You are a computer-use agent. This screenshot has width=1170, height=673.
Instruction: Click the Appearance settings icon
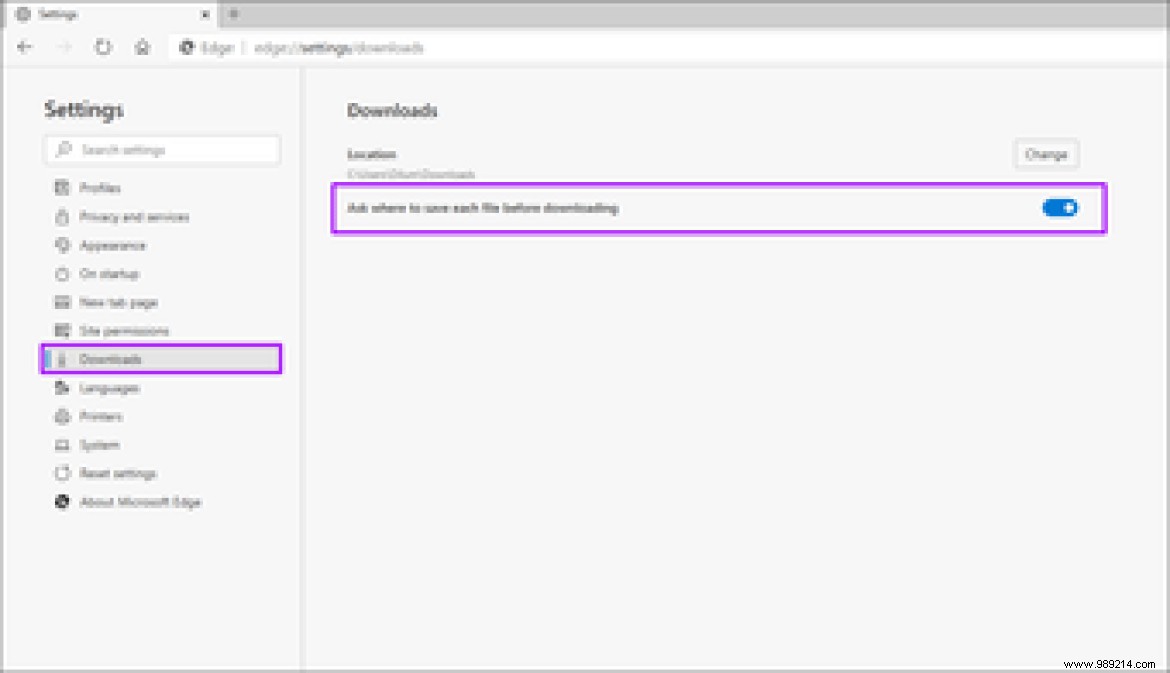tap(62, 245)
